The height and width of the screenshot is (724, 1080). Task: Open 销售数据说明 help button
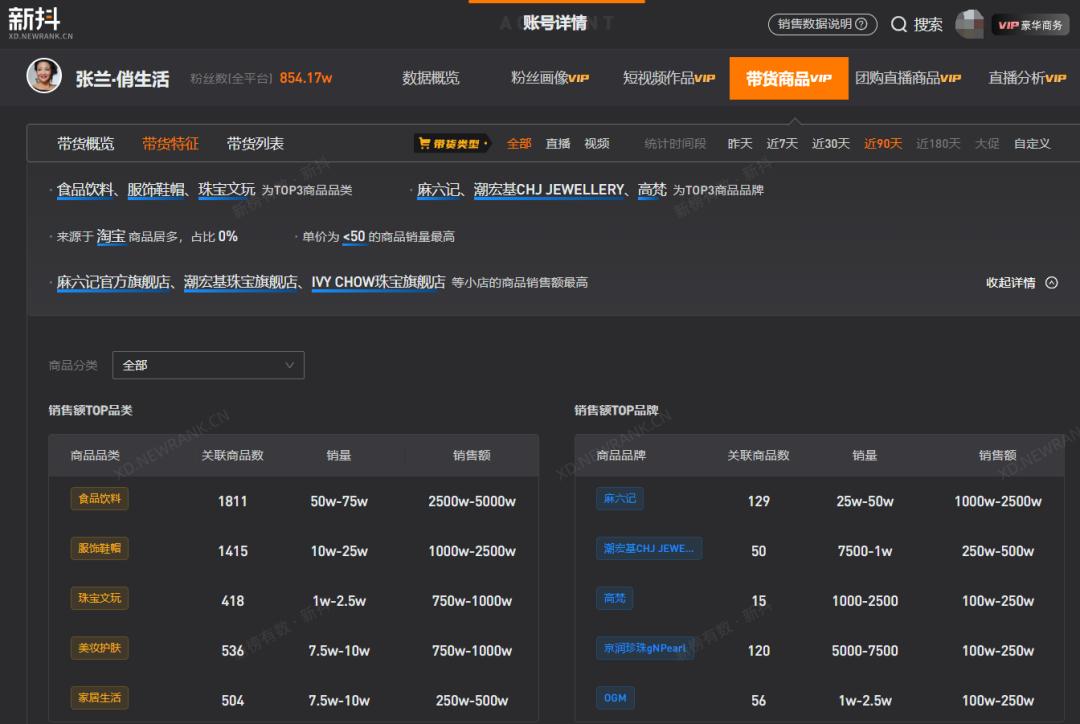[x=822, y=24]
